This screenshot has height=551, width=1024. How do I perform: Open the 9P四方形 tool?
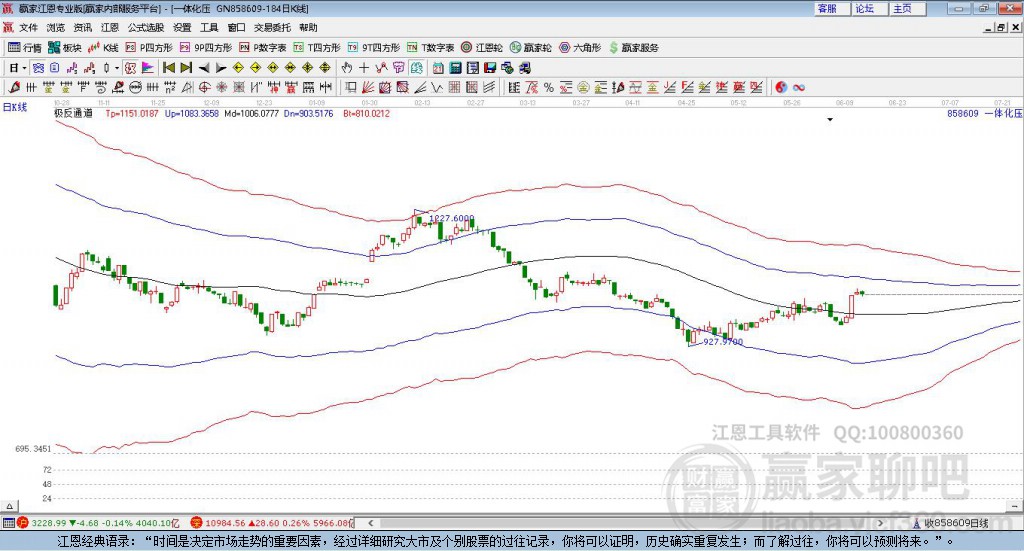tap(206, 48)
